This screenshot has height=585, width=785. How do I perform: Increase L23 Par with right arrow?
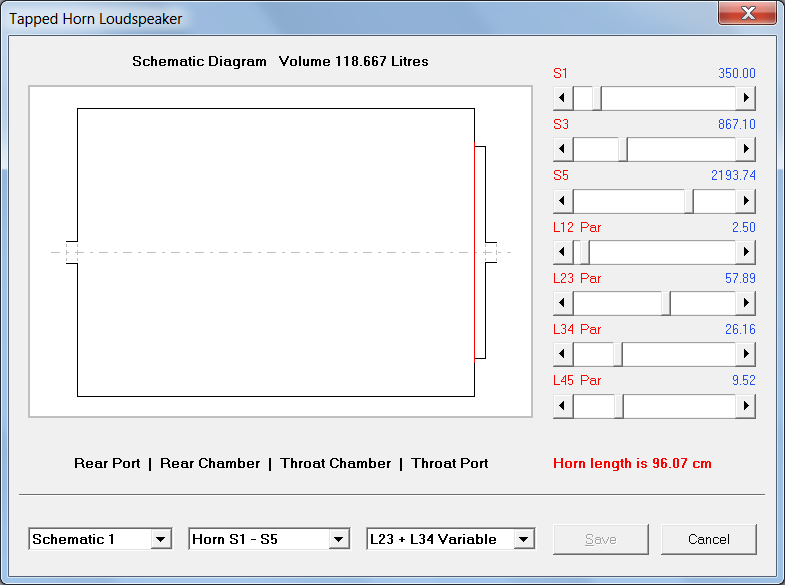(x=745, y=302)
